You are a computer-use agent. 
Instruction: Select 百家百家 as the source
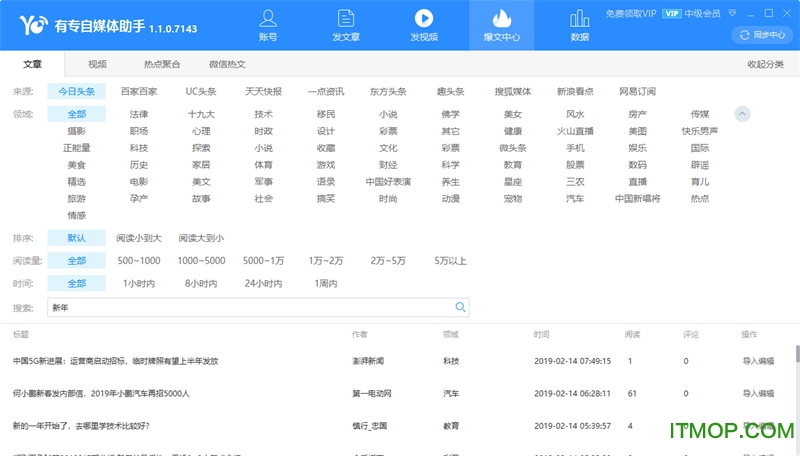click(x=139, y=91)
